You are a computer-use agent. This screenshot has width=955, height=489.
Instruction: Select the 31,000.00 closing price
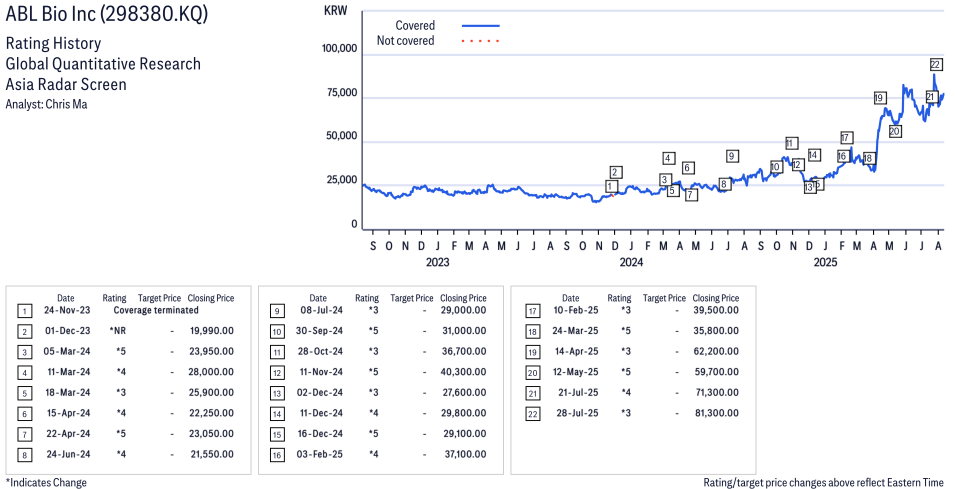pyautogui.click(x=463, y=331)
